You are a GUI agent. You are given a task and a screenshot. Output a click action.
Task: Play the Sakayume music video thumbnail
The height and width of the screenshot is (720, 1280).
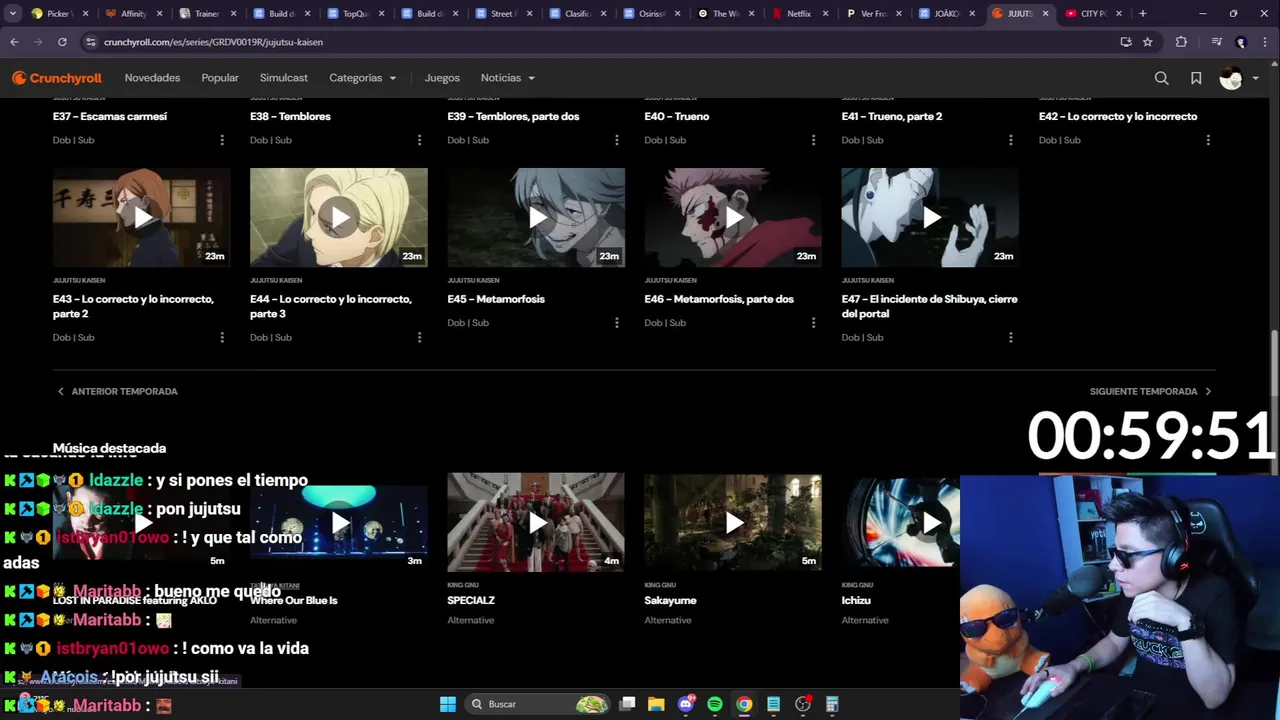click(733, 522)
